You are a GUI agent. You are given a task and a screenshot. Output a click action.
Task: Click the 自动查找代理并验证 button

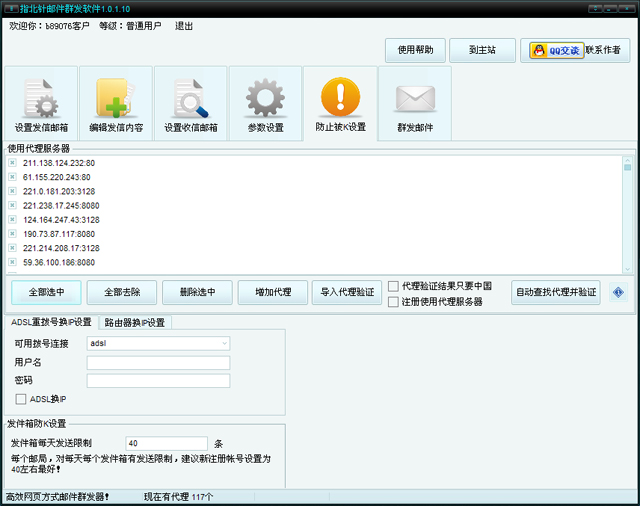pos(556,292)
